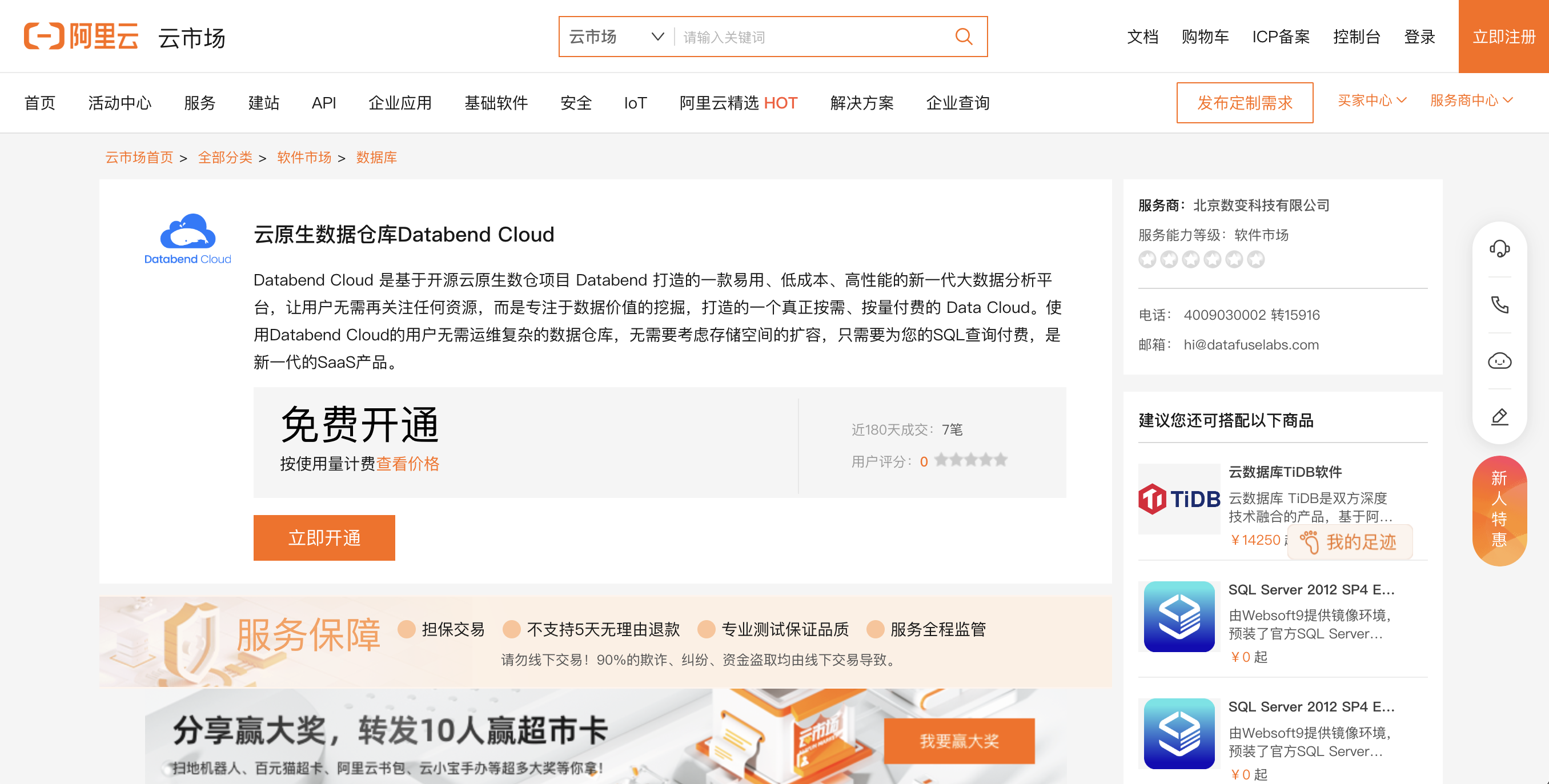Open the 服务 nav item
Screen dimensions: 1549x784
point(200,103)
